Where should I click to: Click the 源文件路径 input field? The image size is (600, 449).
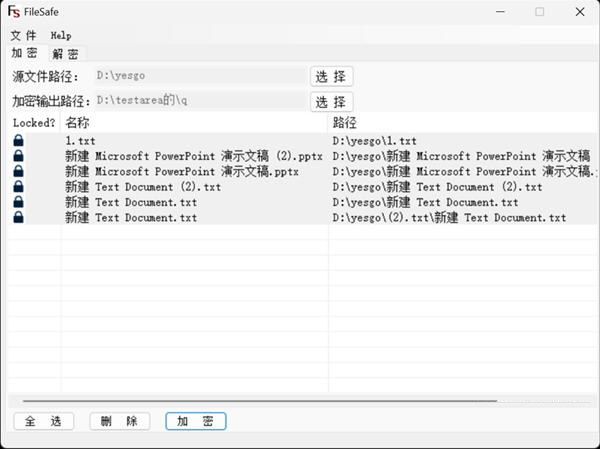(198, 76)
